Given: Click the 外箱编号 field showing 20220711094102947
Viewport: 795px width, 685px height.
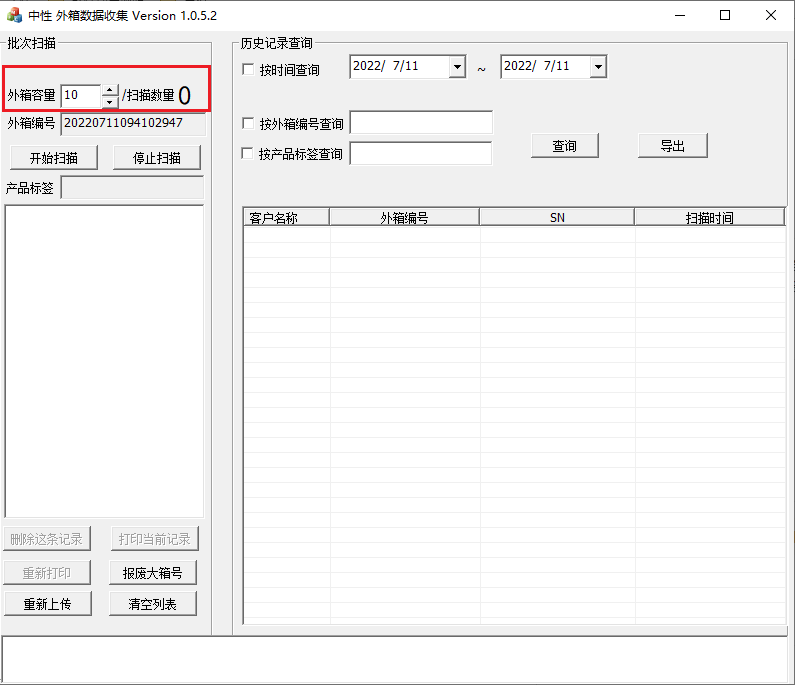Looking at the screenshot, I should tap(133, 124).
